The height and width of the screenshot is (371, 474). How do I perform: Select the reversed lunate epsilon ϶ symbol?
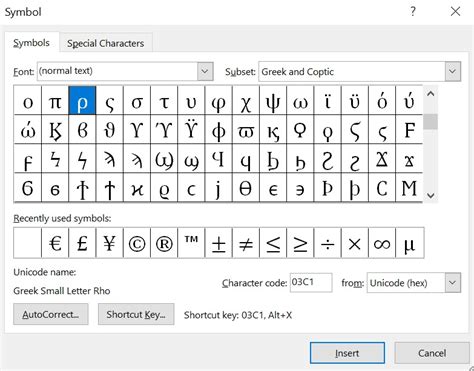point(300,188)
